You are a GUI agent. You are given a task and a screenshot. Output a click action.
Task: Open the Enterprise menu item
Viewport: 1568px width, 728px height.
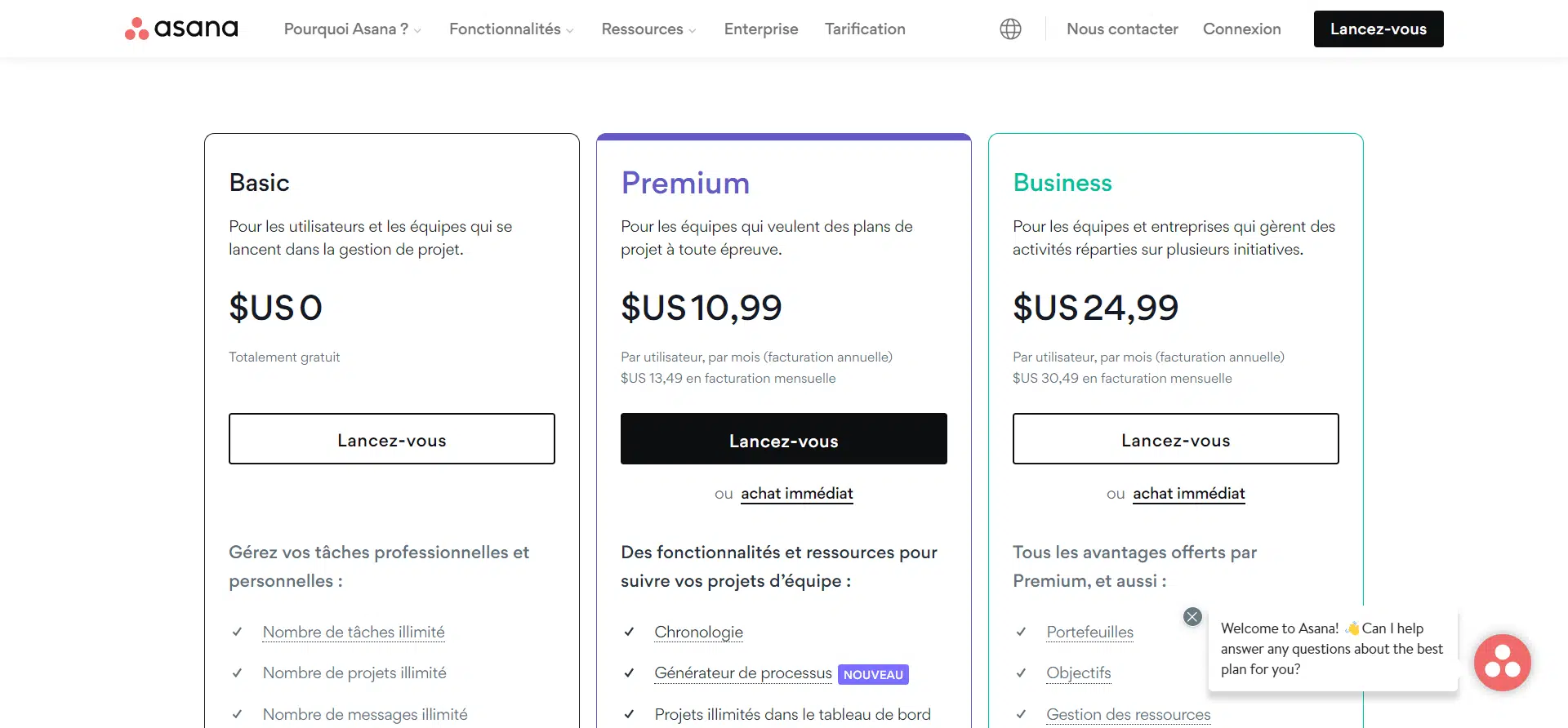(x=761, y=29)
